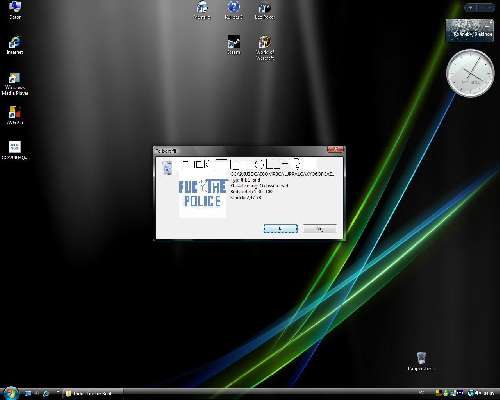
Task: Click the analog clock sidebar gadget
Action: pos(470,73)
